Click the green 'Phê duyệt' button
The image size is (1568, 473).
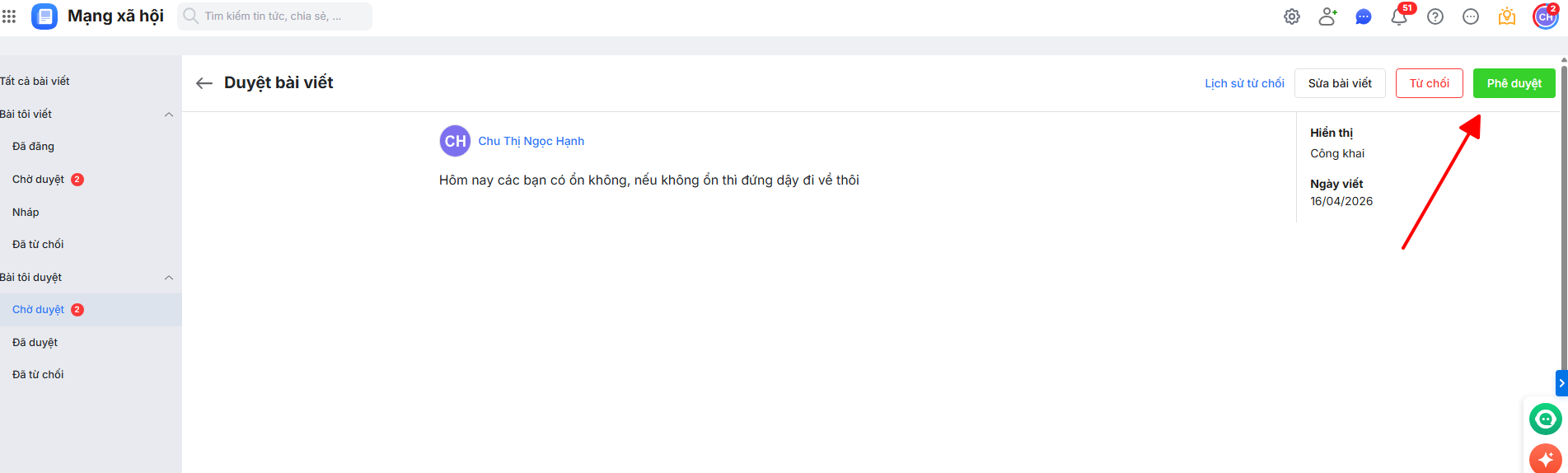[x=1514, y=83]
